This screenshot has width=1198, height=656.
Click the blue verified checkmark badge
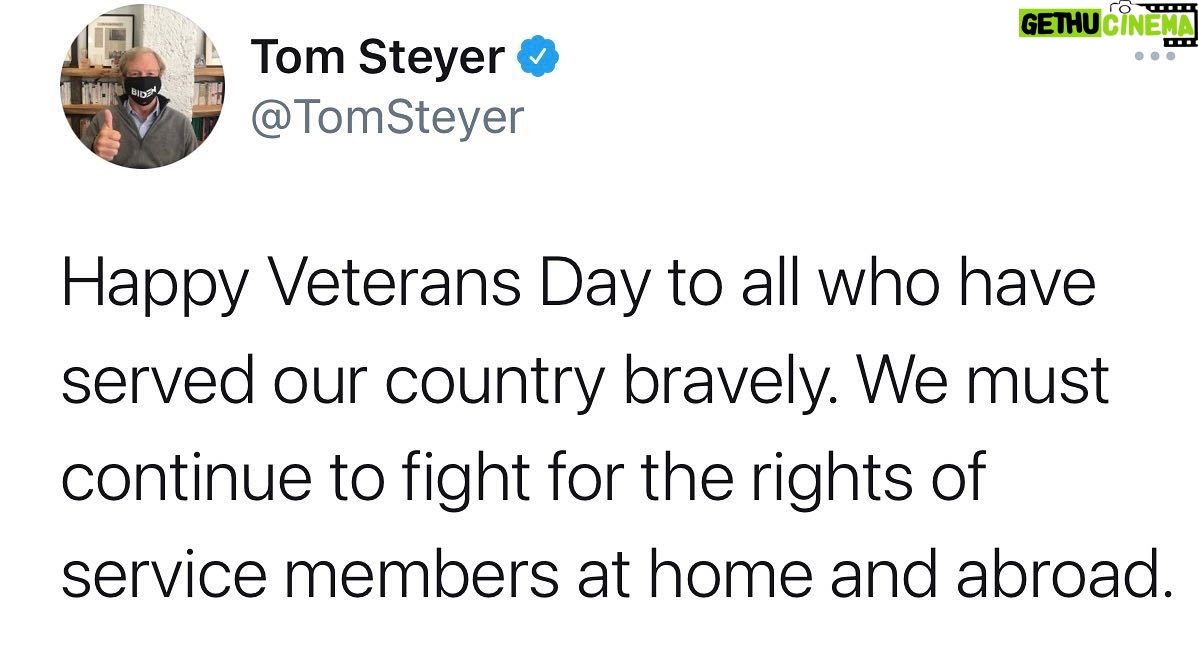coord(539,56)
